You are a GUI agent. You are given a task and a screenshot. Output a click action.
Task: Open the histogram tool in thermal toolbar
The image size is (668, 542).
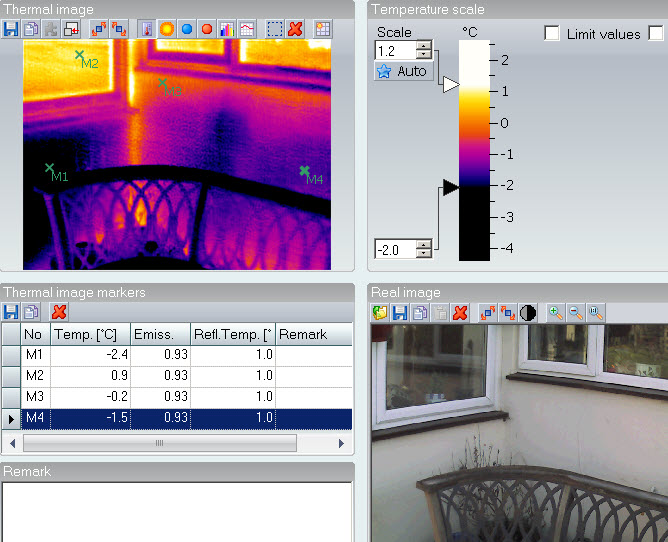click(x=226, y=29)
